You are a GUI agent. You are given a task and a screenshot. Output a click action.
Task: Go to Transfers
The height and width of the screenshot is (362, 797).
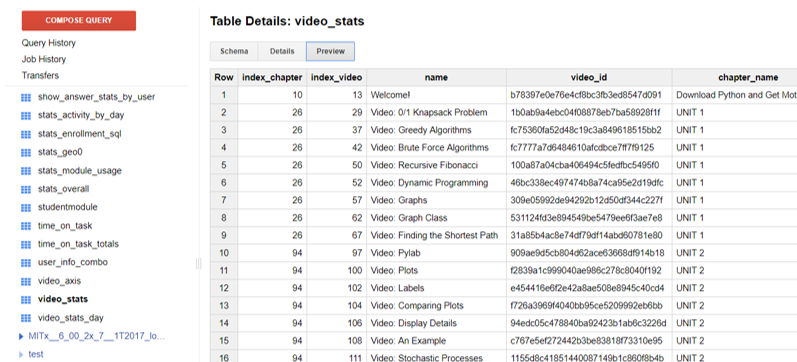tap(40, 76)
